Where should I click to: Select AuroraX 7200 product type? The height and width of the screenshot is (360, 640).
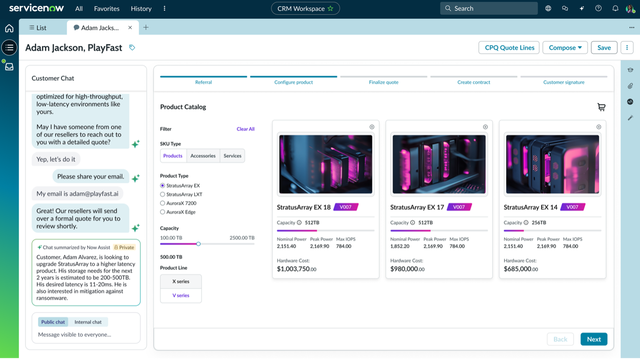pyautogui.click(x=162, y=203)
